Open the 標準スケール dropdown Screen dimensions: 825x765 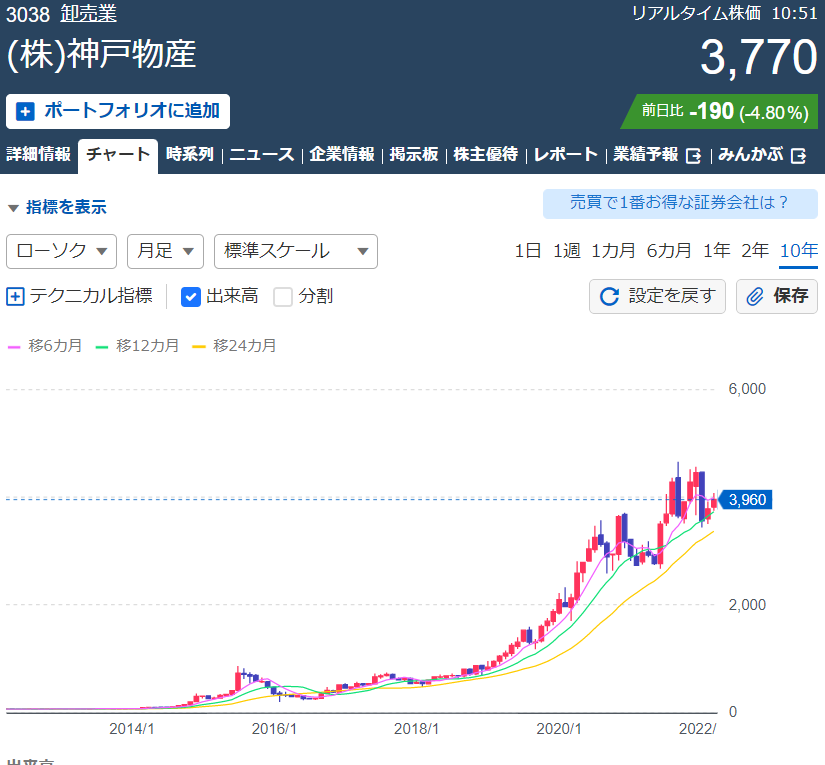(295, 251)
